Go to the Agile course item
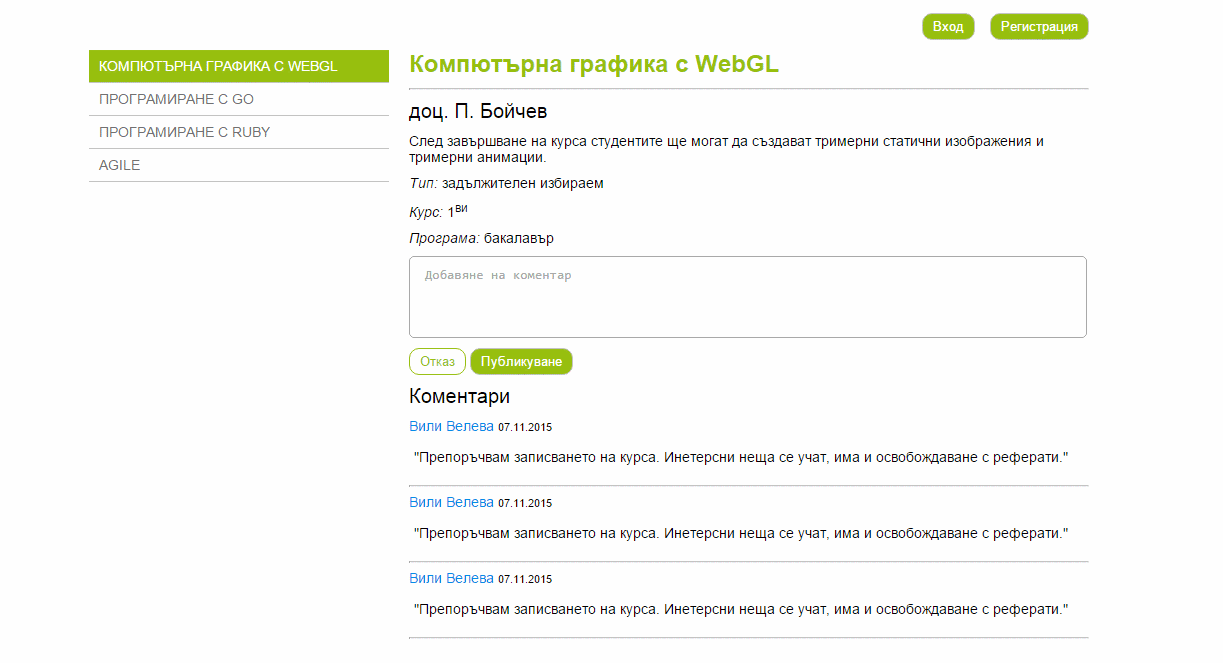Screen dimensions: 1223x663 pyautogui.click(x=238, y=165)
